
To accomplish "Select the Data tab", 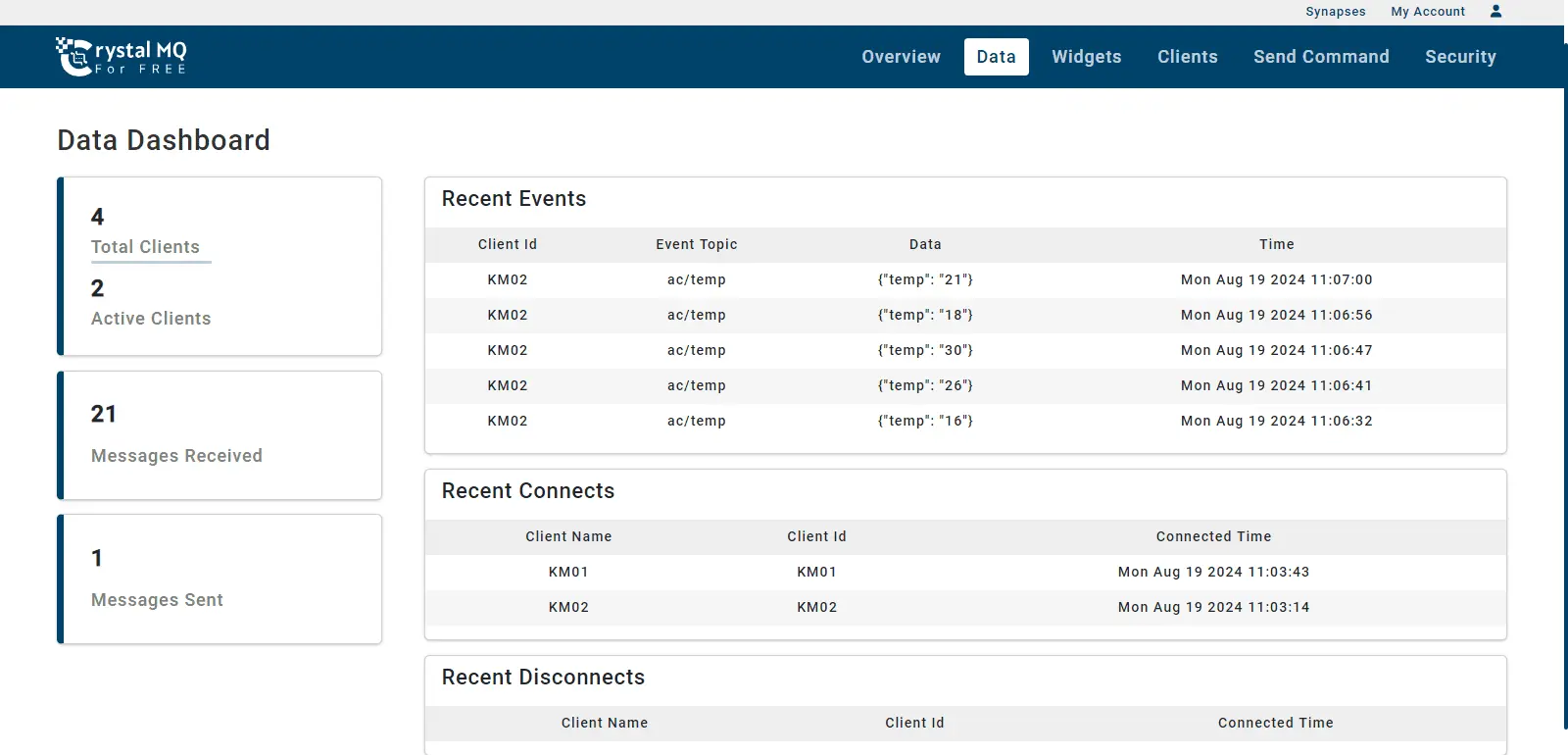I will click(x=996, y=57).
